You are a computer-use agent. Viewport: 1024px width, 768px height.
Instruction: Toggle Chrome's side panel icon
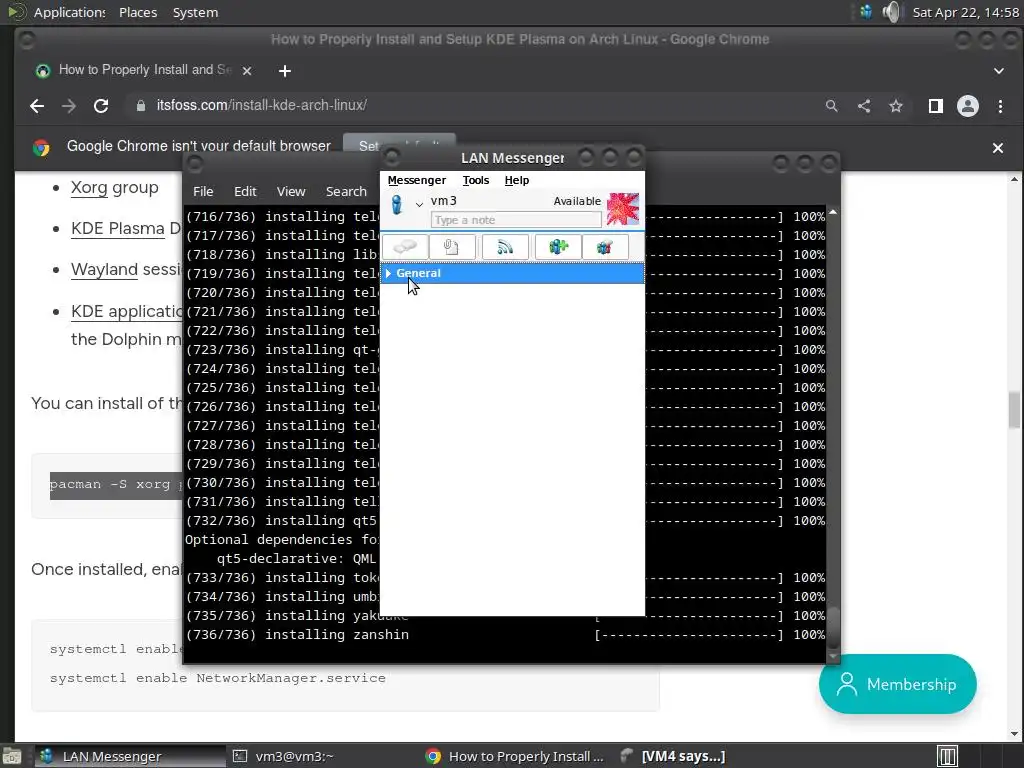pos(936,106)
